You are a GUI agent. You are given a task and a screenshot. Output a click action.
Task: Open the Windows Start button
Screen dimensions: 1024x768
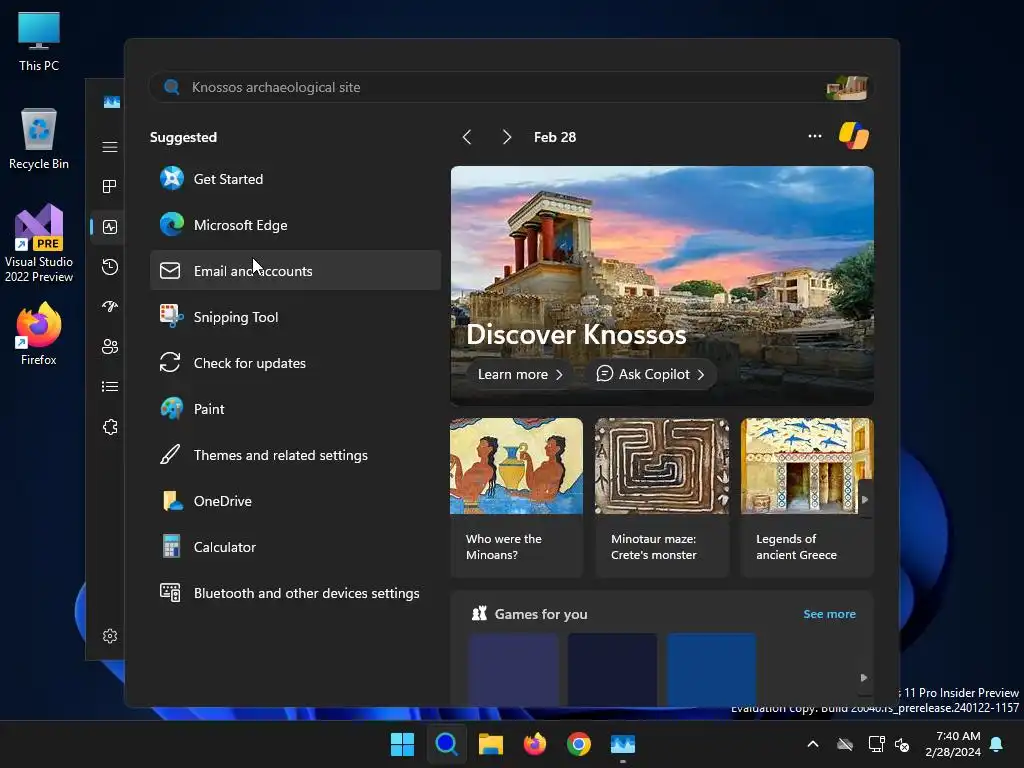click(x=402, y=744)
